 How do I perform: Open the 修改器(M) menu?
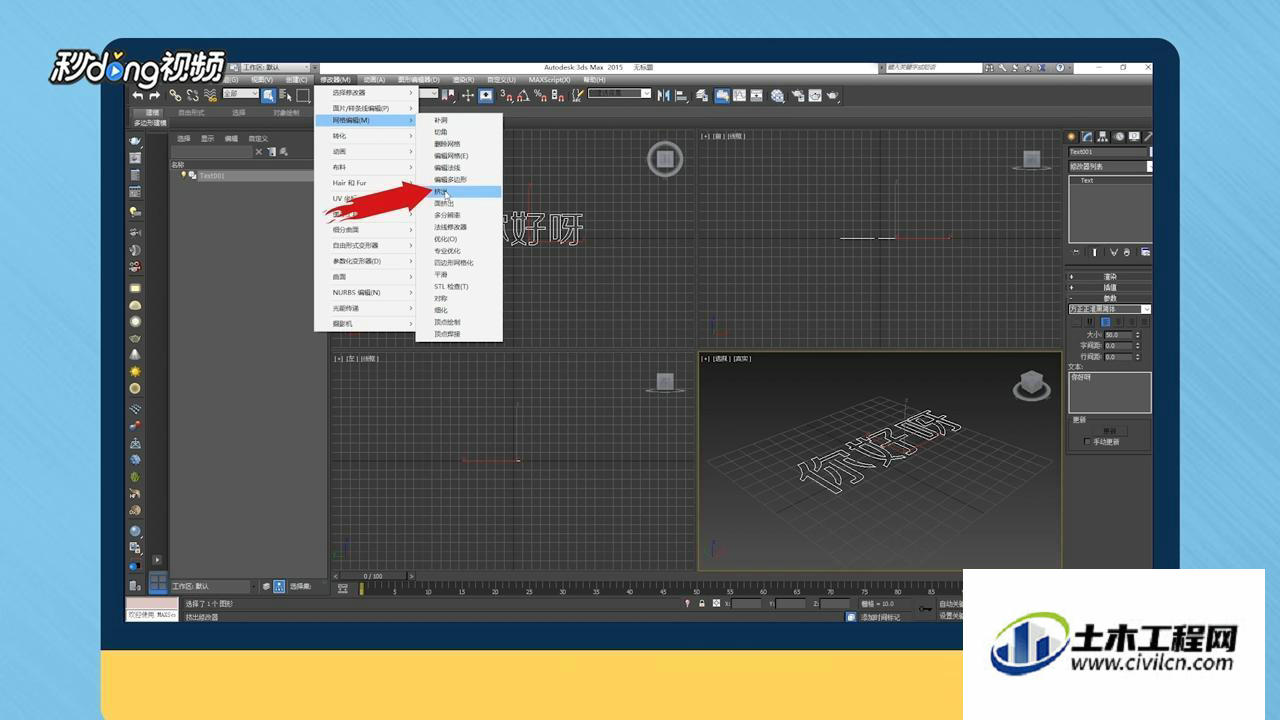(335, 80)
